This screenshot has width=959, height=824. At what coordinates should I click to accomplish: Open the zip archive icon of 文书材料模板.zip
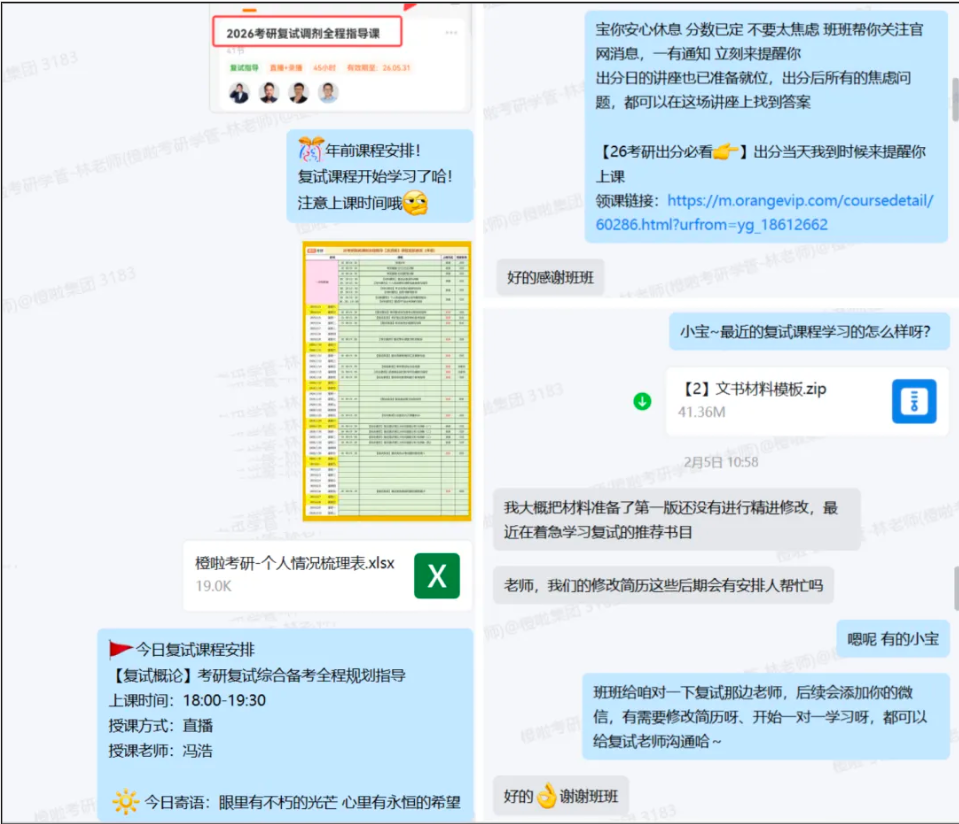pos(914,401)
